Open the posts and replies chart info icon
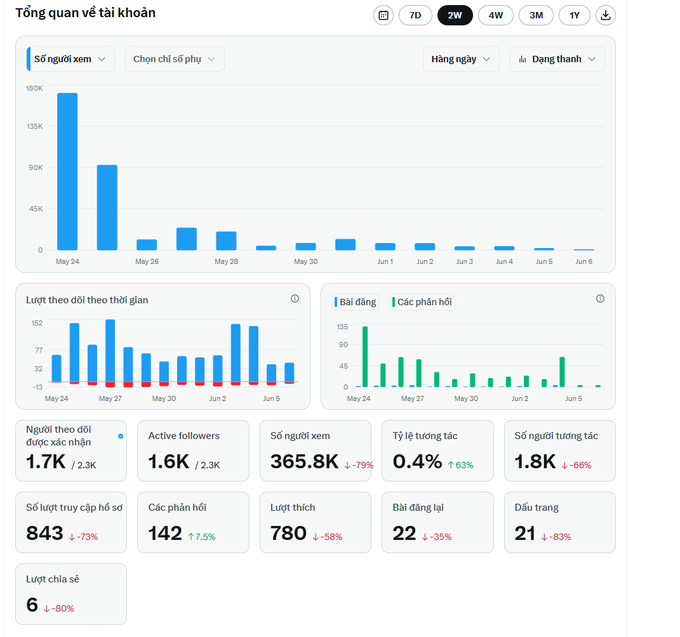The height and width of the screenshot is (637, 680). click(x=600, y=298)
